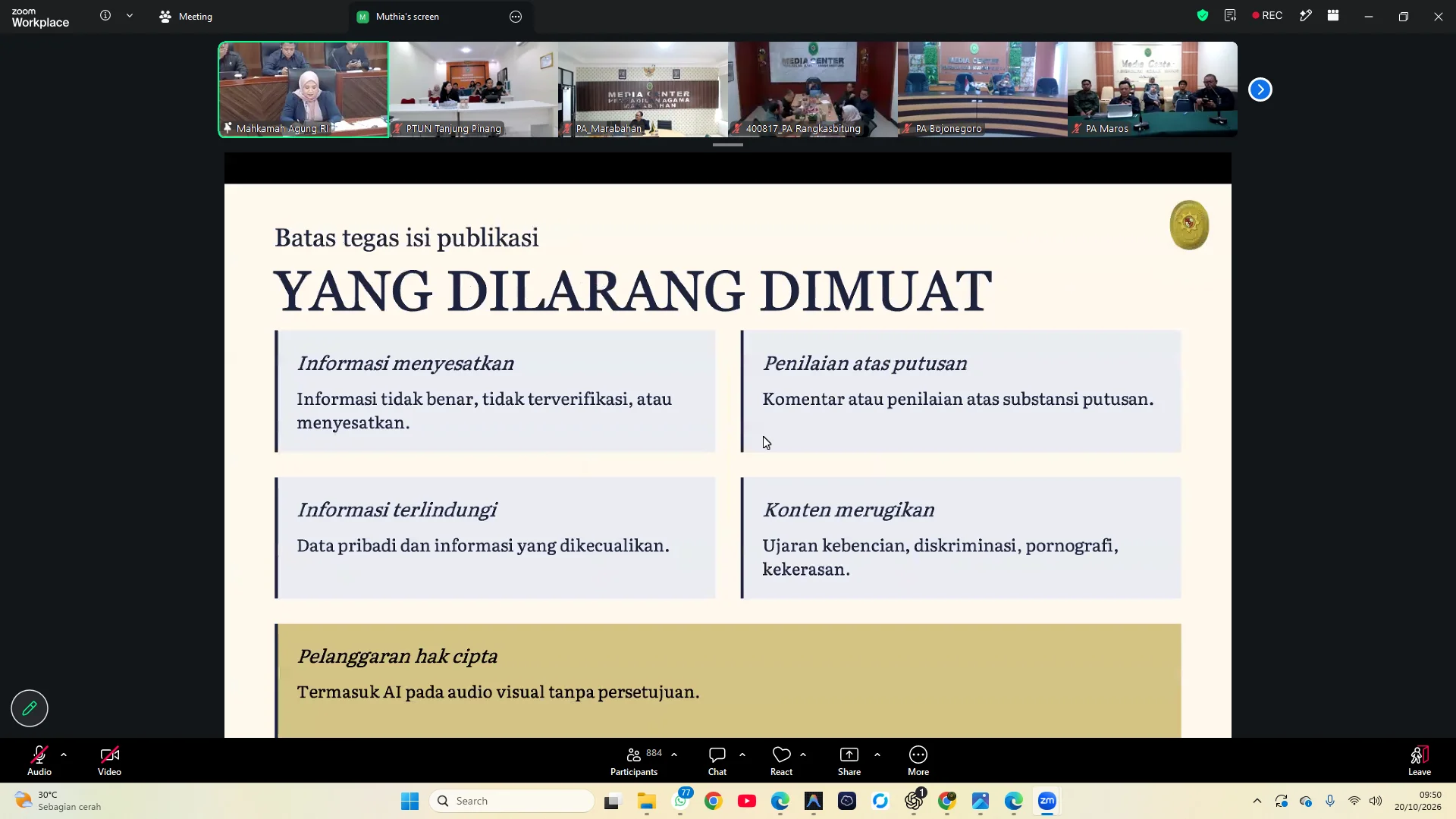1456x819 pixels.
Task: Select PA Bojonegoro video thumbnail
Action: pos(983,89)
